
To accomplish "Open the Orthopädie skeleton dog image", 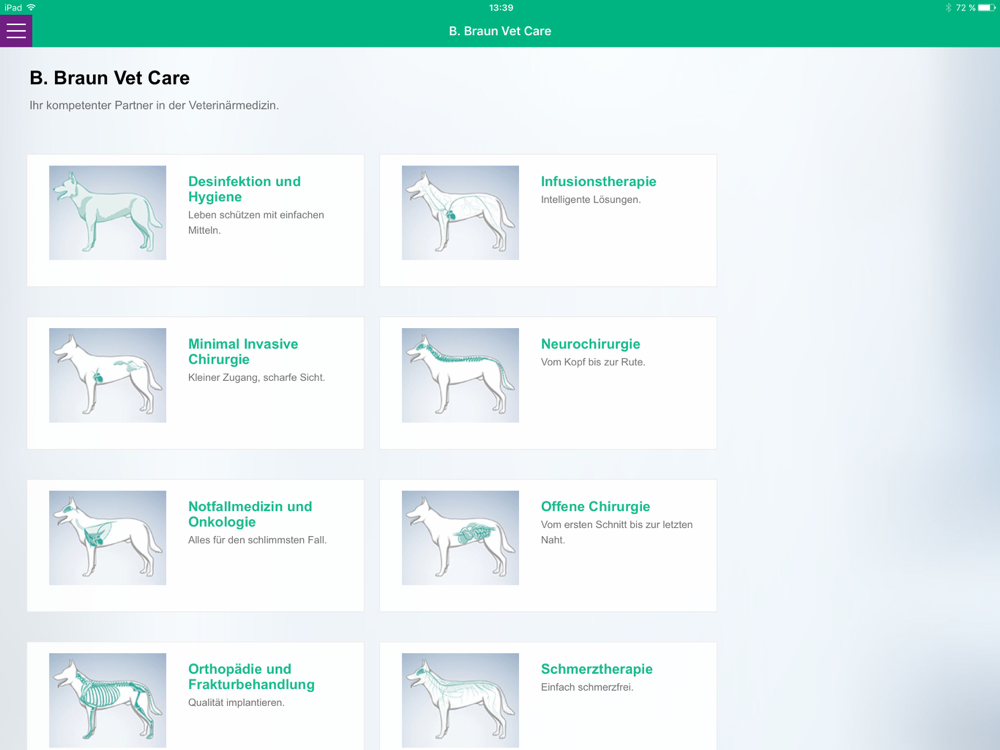I will click(108, 700).
